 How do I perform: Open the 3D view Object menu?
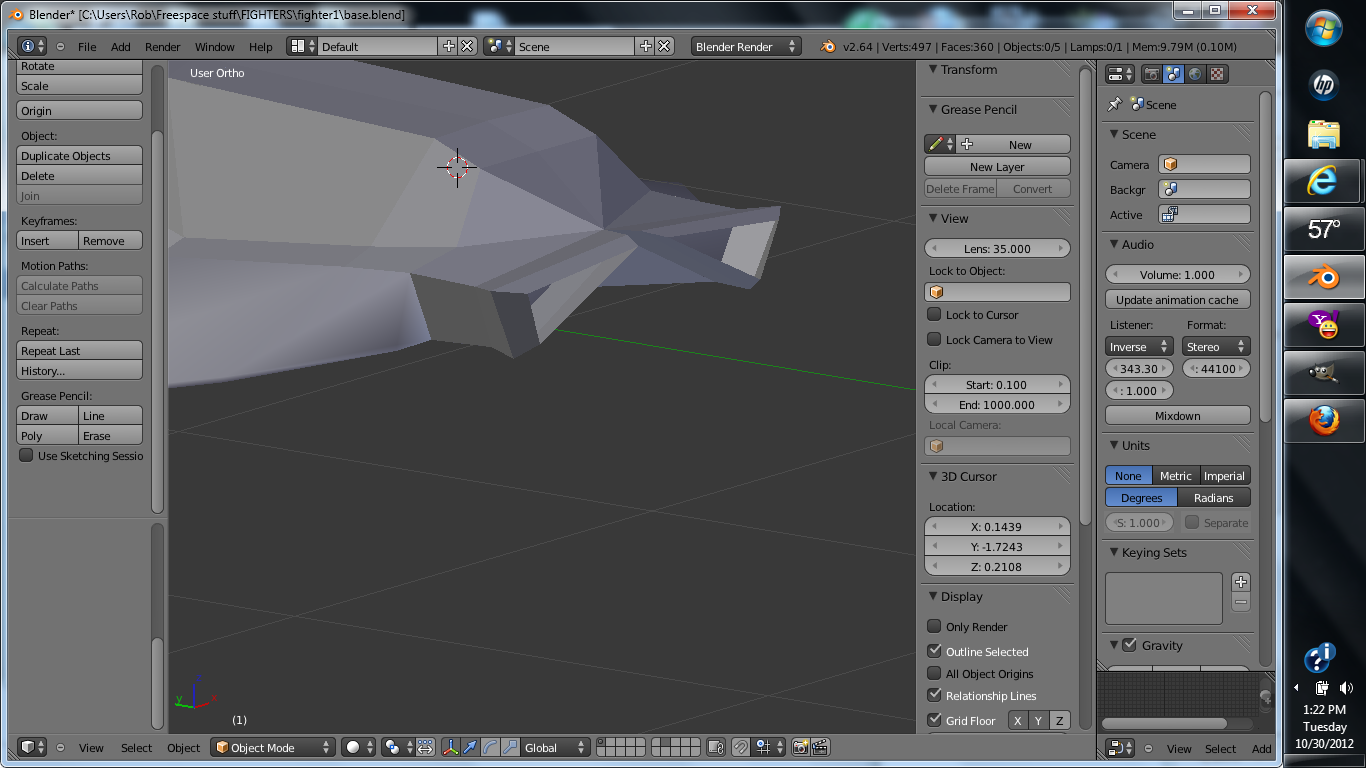tap(184, 748)
